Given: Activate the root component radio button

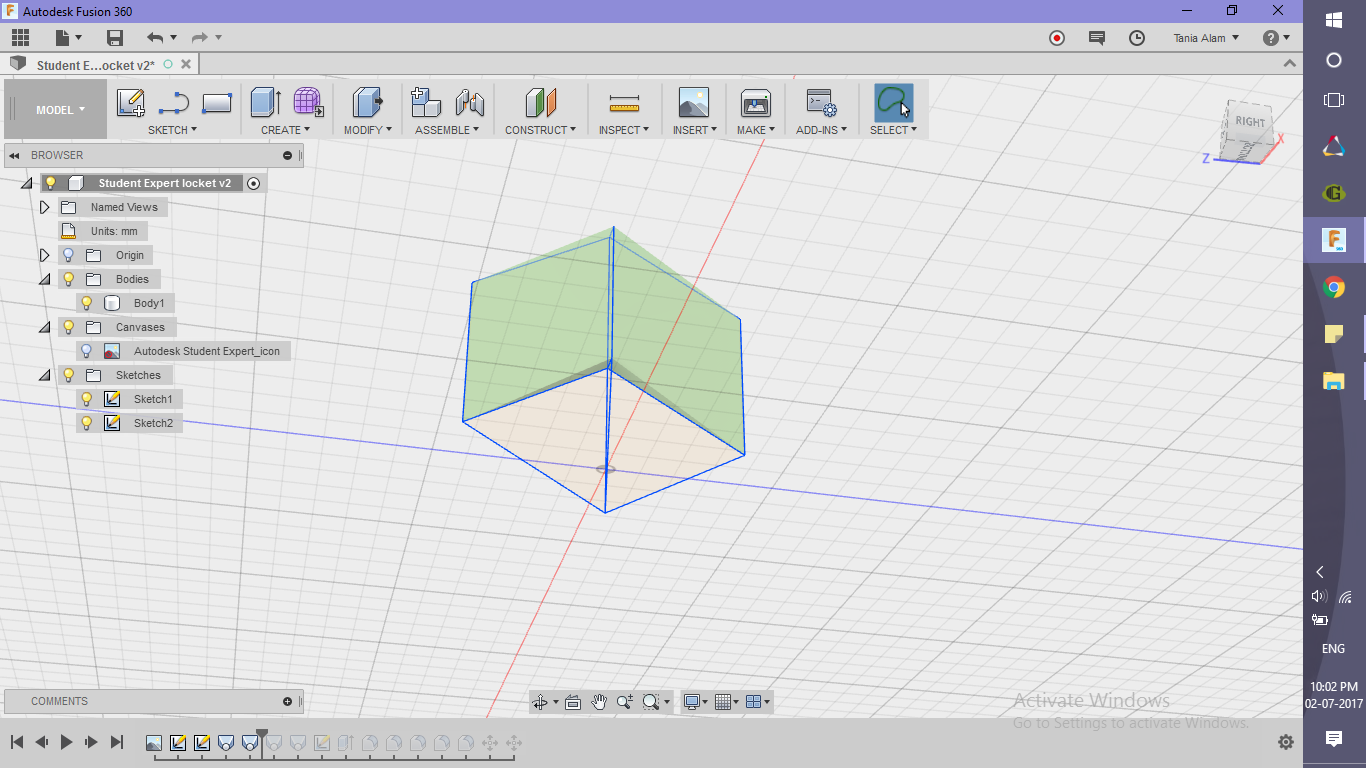Looking at the screenshot, I should coord(253,183).
